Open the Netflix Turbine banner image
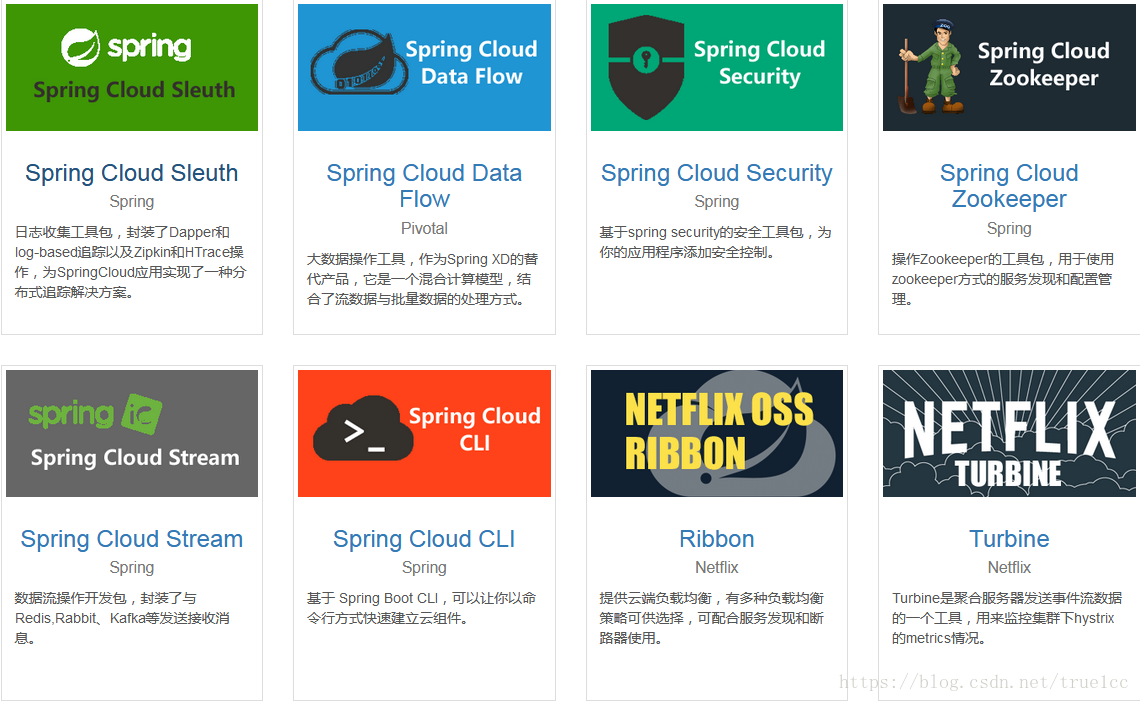This screenshot has width=1140, height=702. pos(1009,433)
